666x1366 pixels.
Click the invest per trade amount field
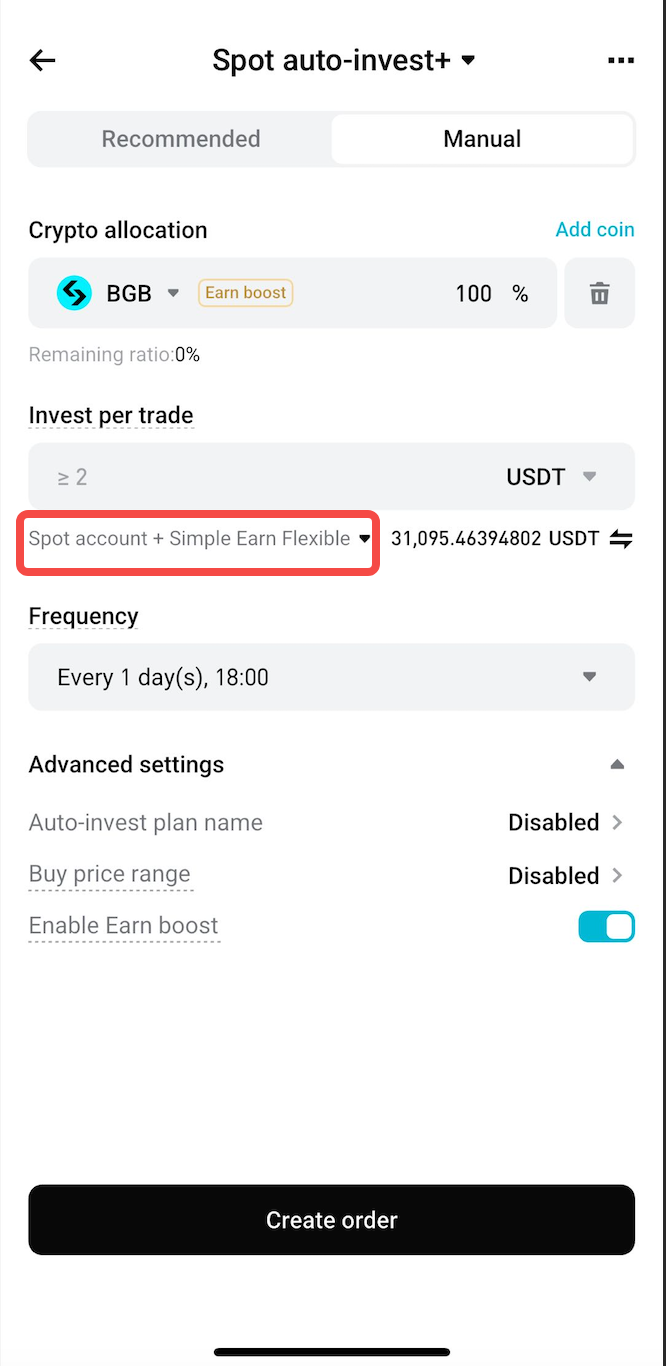200,477
